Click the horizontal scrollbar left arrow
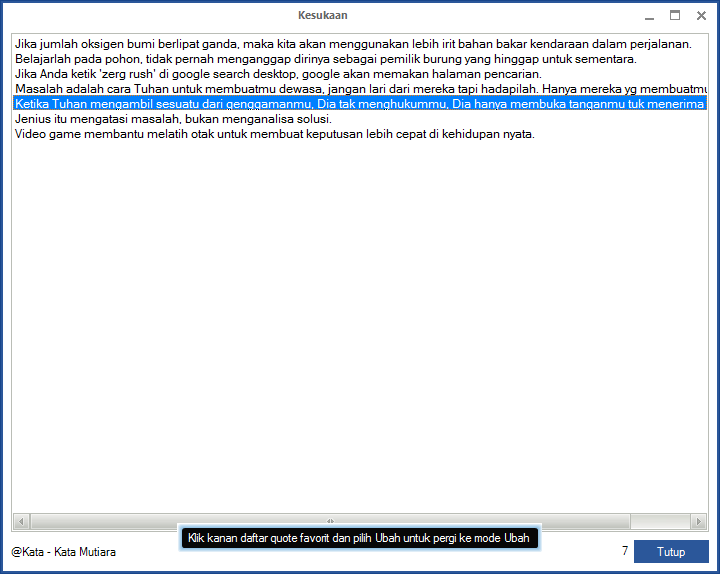Viewport: 720px width, 574px height. click(21, 521)
